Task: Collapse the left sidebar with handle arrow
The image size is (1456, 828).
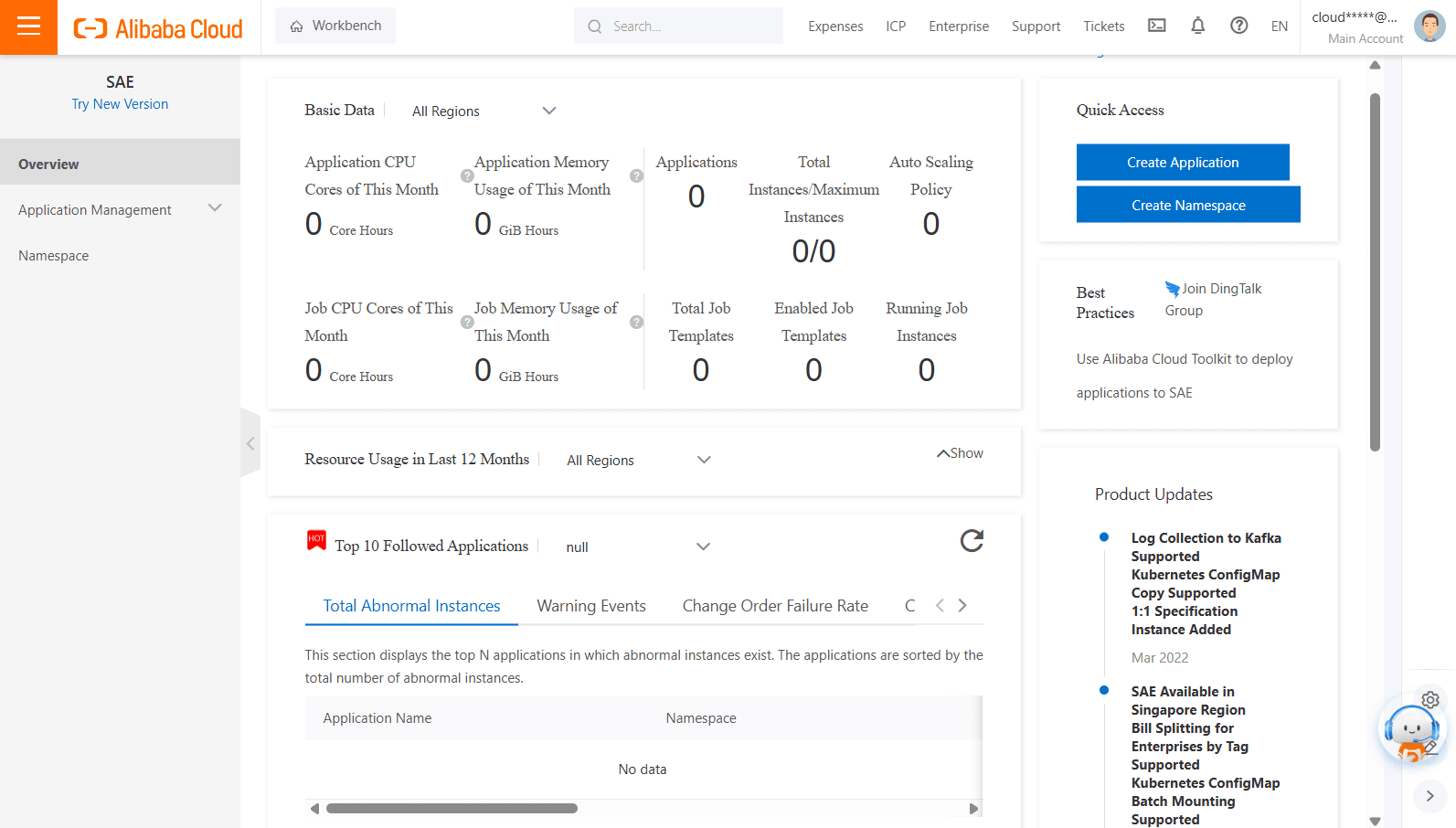Action: 250,443
